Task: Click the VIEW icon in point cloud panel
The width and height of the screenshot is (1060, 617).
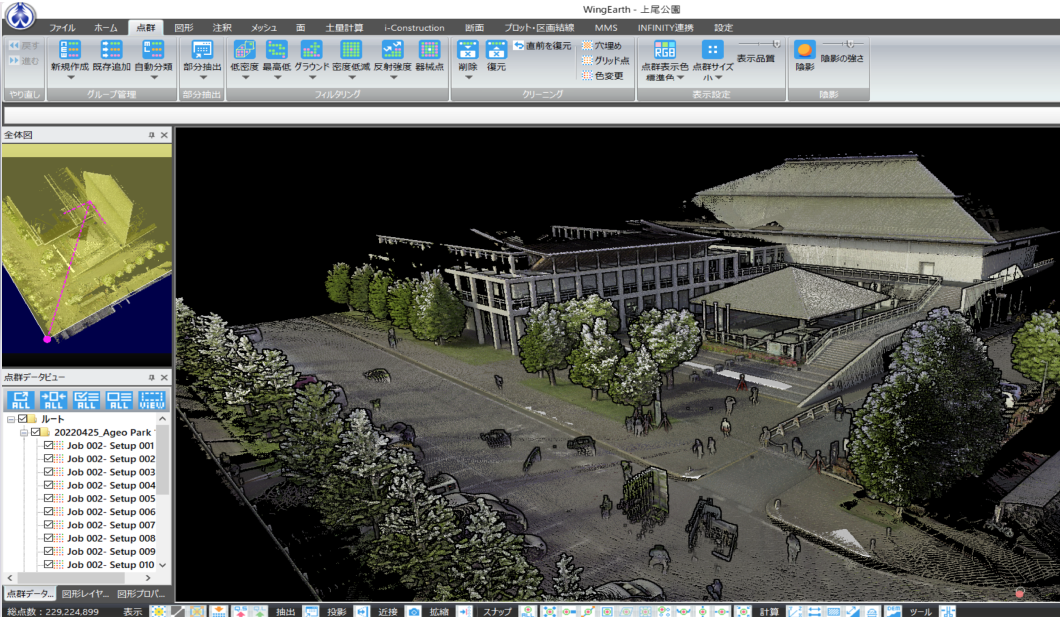Action: click(x=152, y=399)
